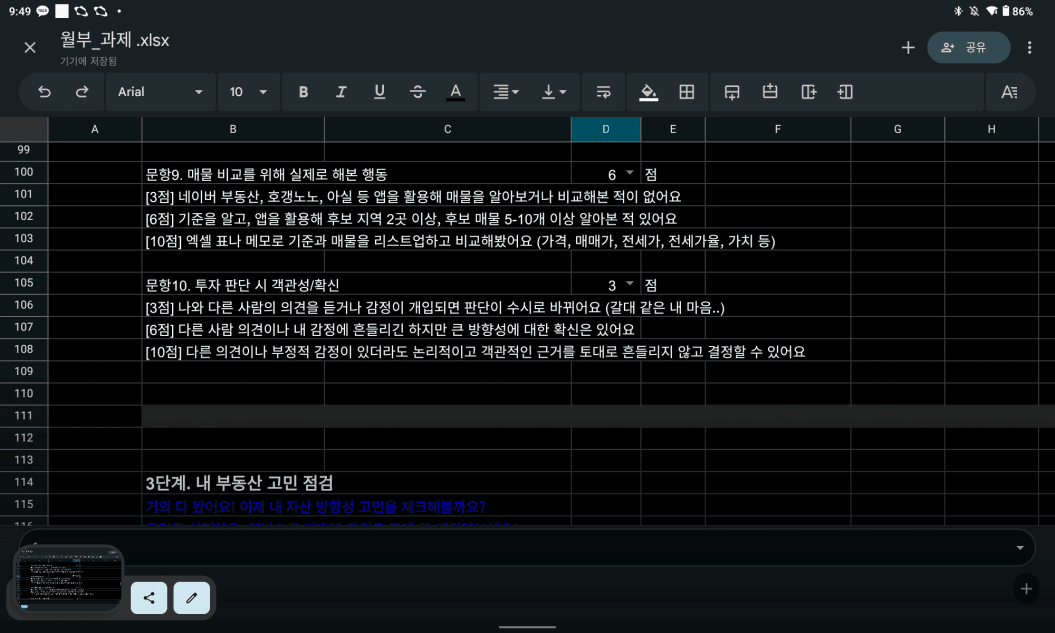
Task: Click the 공유 share button
Action: 967,47
